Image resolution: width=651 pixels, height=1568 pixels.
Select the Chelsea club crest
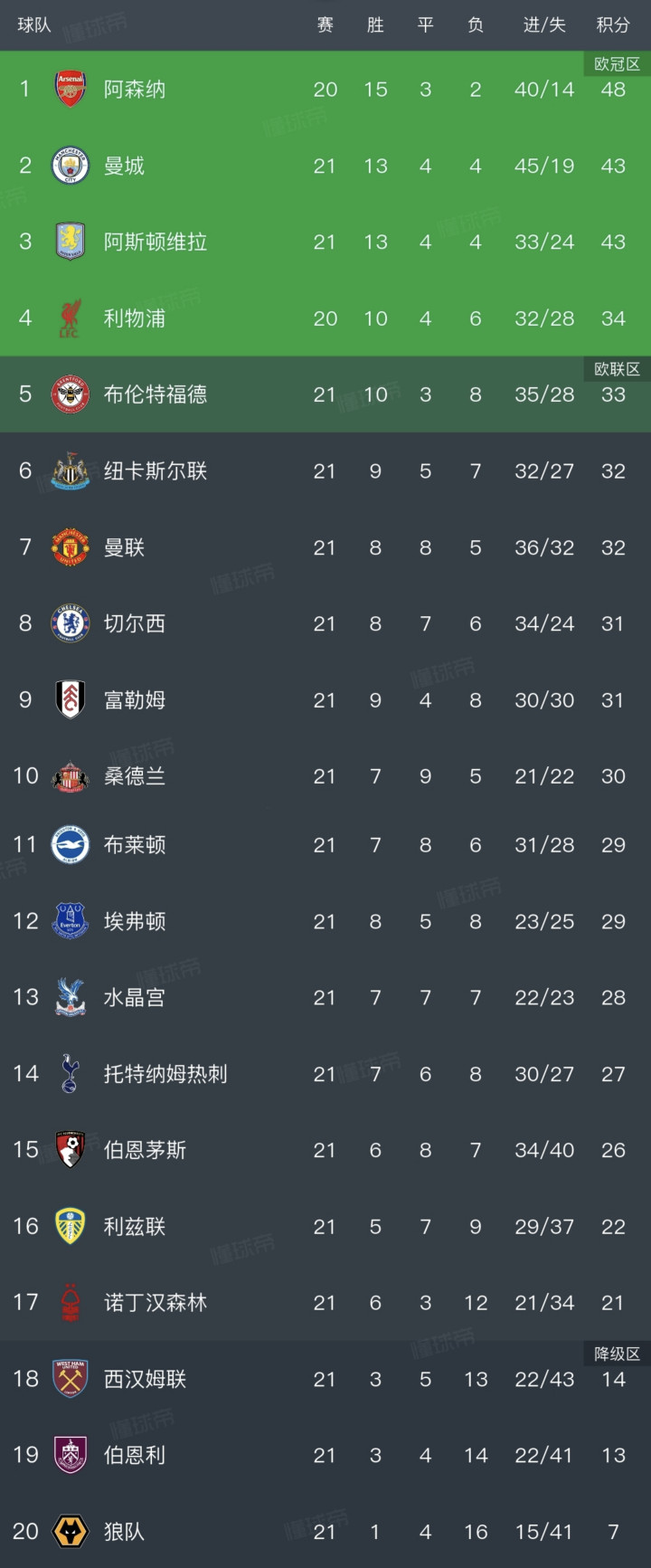(71, 623)
